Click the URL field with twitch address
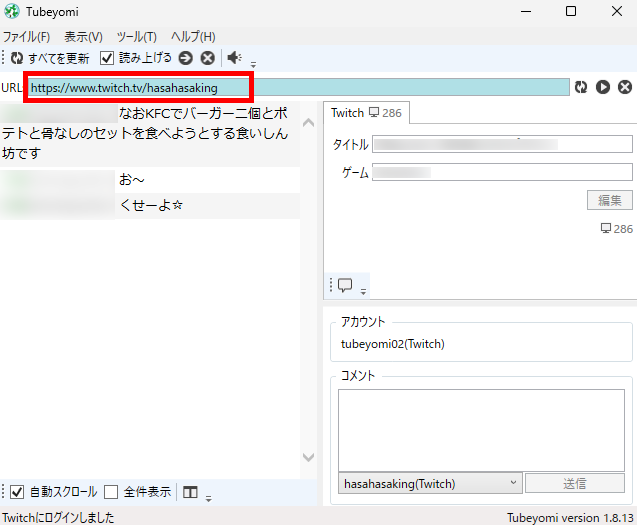Viewport: 637px width, 525px height. [299, 87]
